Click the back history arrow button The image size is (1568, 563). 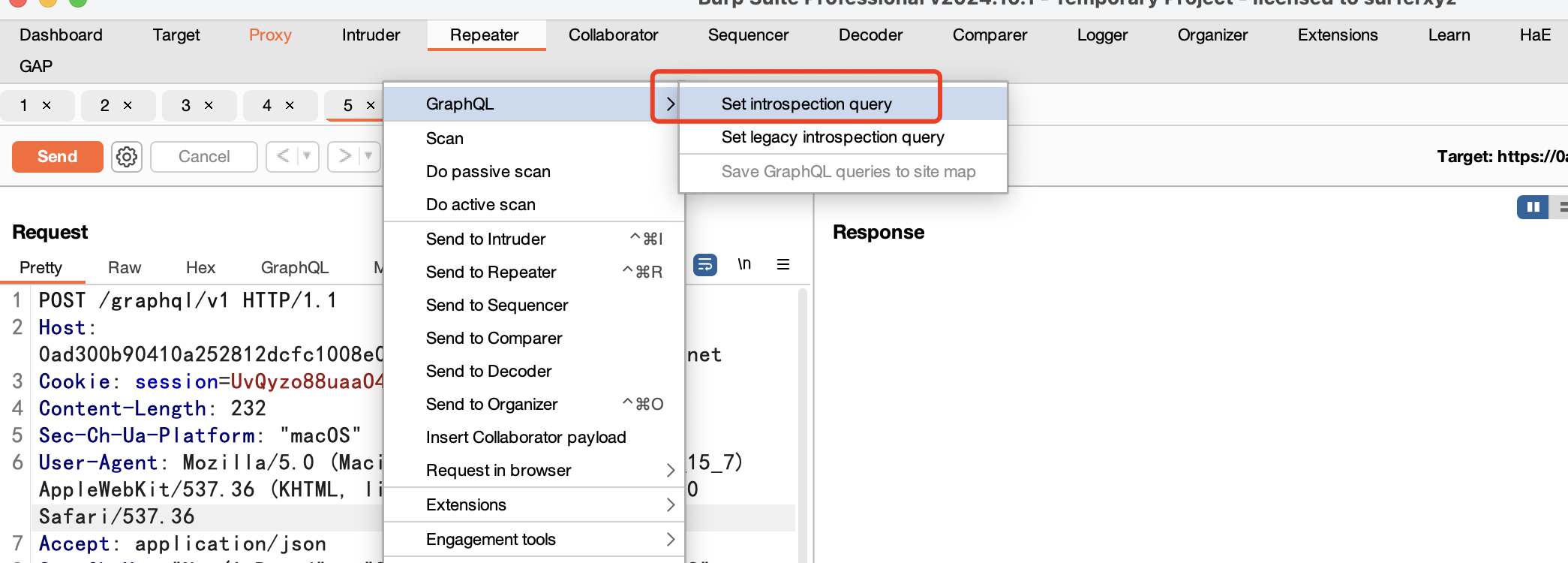tap(283, 156)
